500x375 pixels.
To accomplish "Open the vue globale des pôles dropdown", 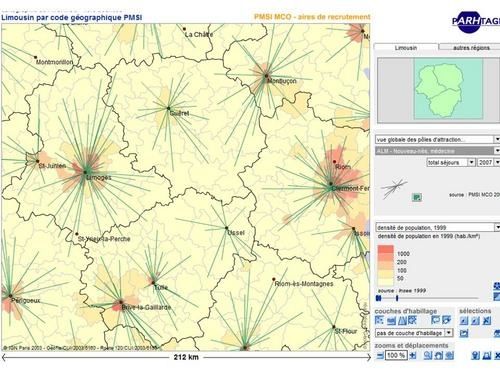I will (437, 139).
